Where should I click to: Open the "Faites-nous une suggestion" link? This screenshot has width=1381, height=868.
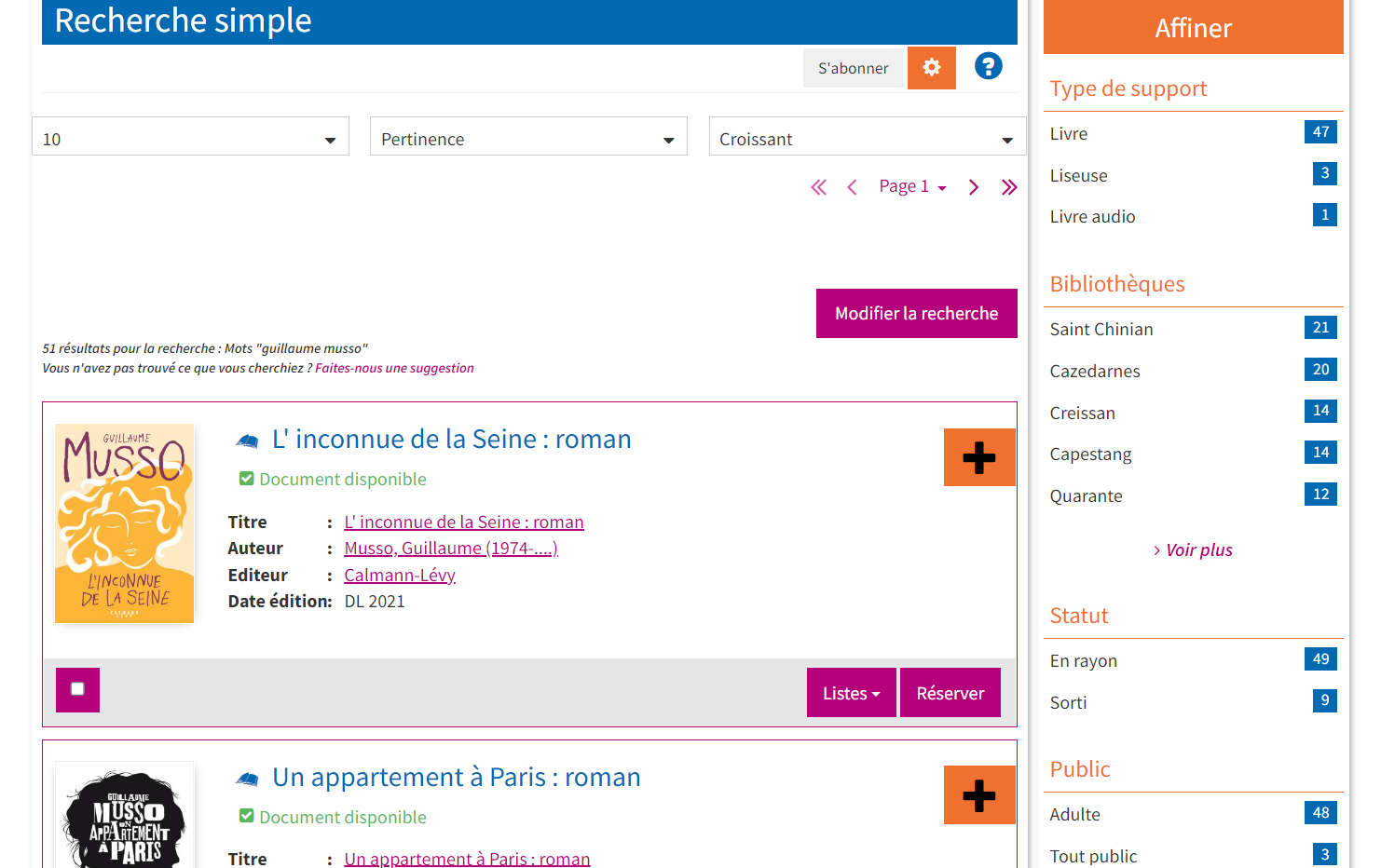[394, 367]
